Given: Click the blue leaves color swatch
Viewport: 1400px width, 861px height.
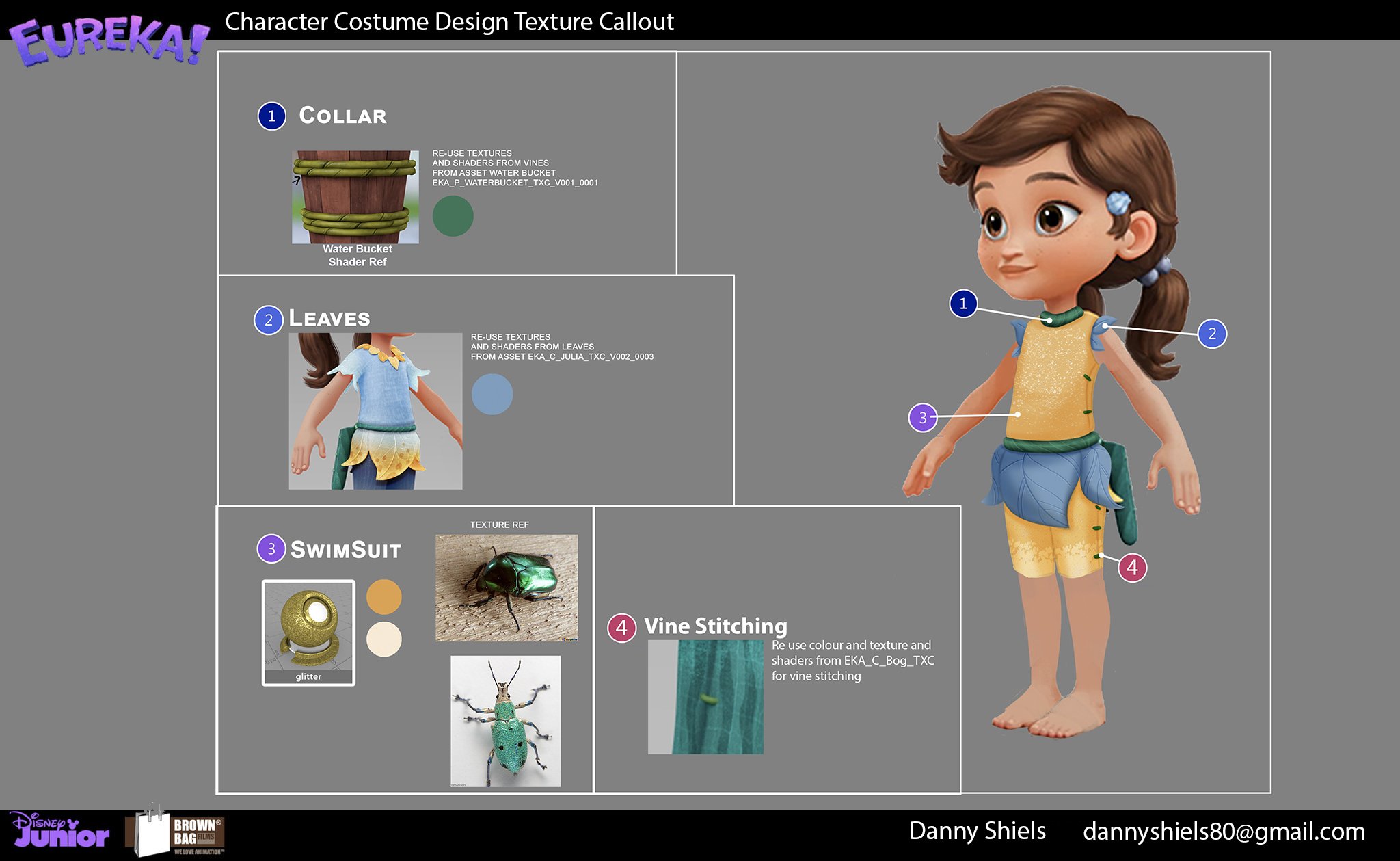Looking at the screenshot, I should tap(492, 394).
